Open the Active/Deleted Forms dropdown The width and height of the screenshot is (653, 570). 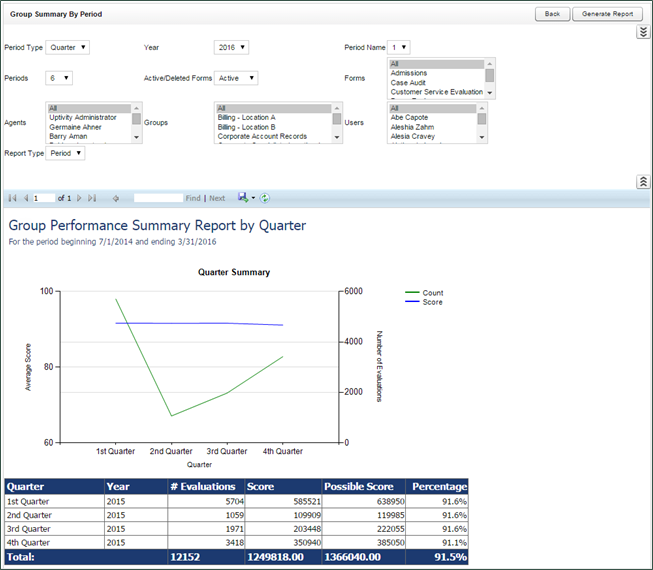coord(236,78)
